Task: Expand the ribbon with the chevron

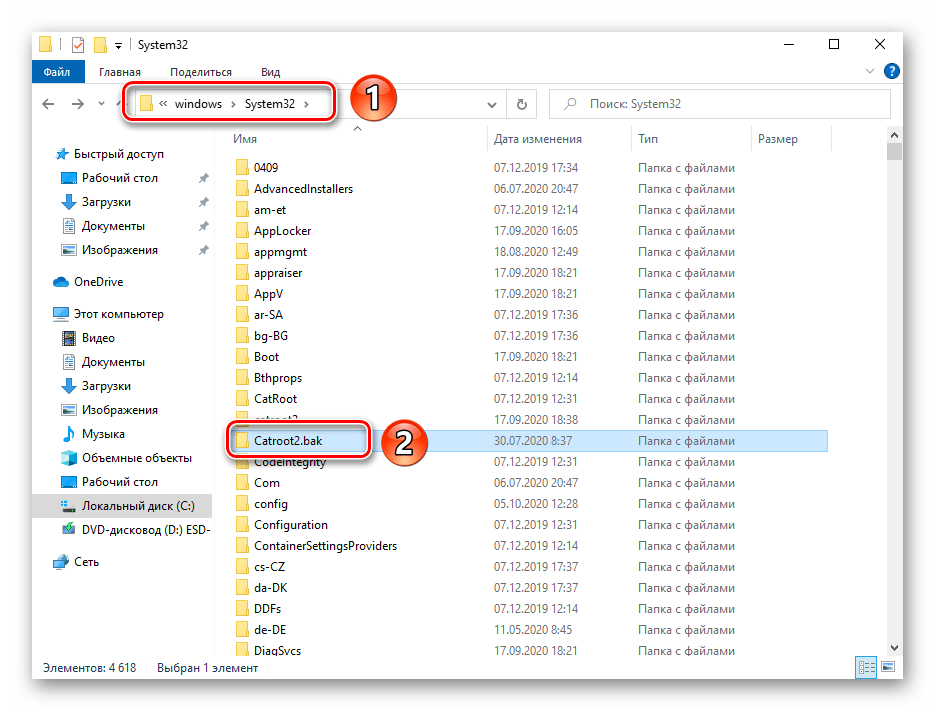Action: pos(870,72)
